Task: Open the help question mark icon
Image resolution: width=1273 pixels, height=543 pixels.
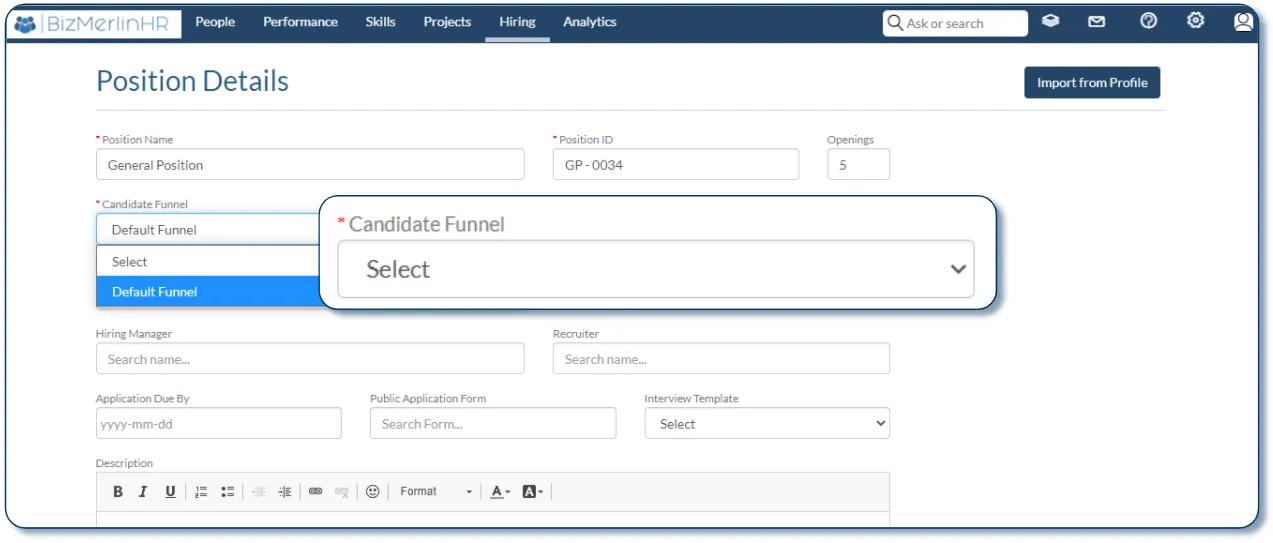Action: 1148,21
